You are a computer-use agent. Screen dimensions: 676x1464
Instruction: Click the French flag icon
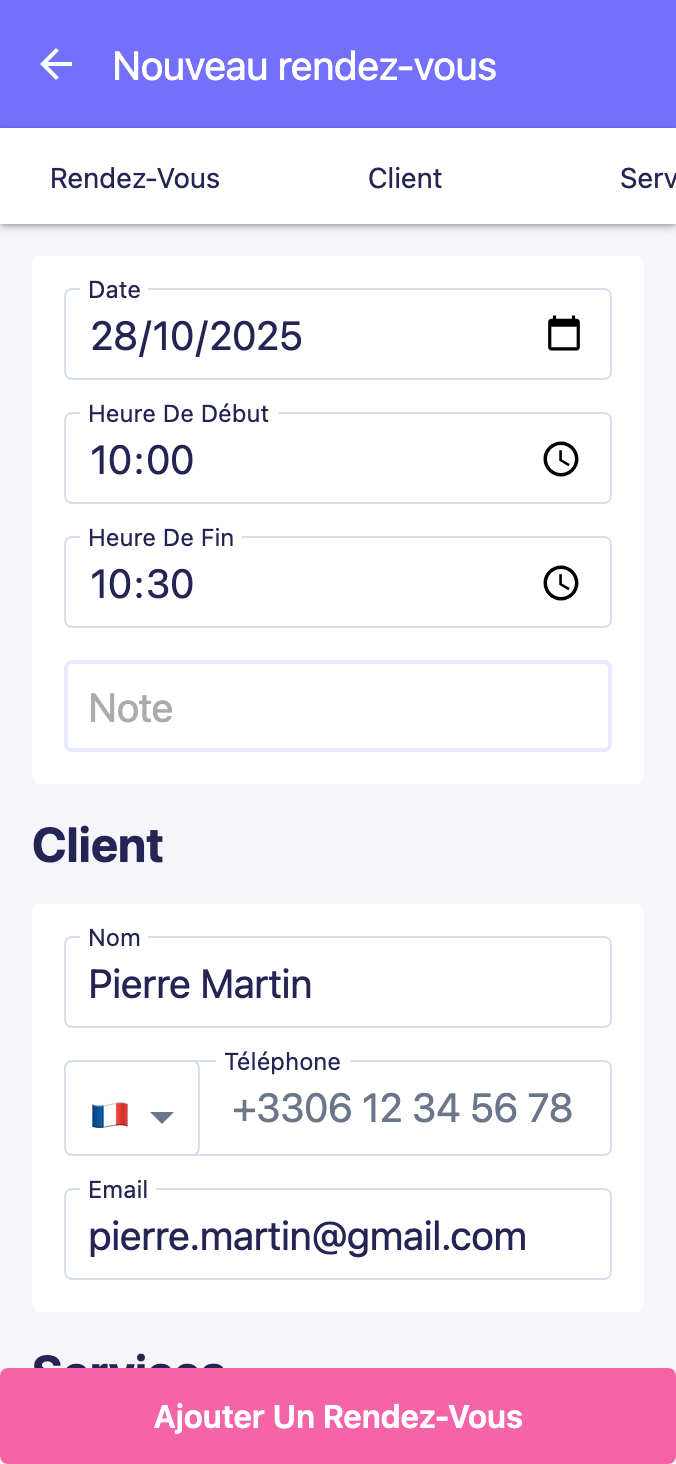click(x=110, y=1115)
